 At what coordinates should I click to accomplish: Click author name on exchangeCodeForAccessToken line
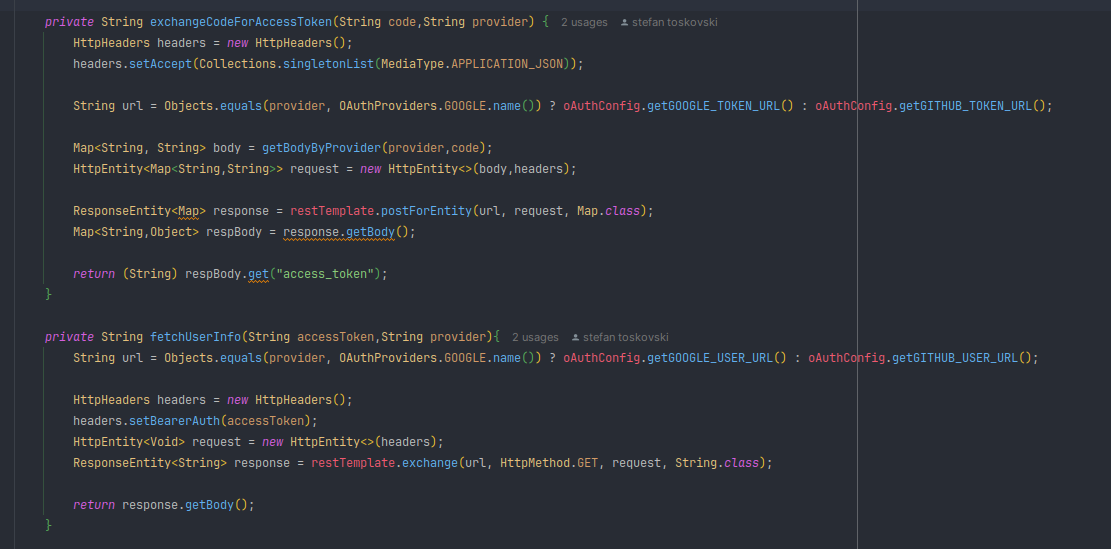point(675,22)
